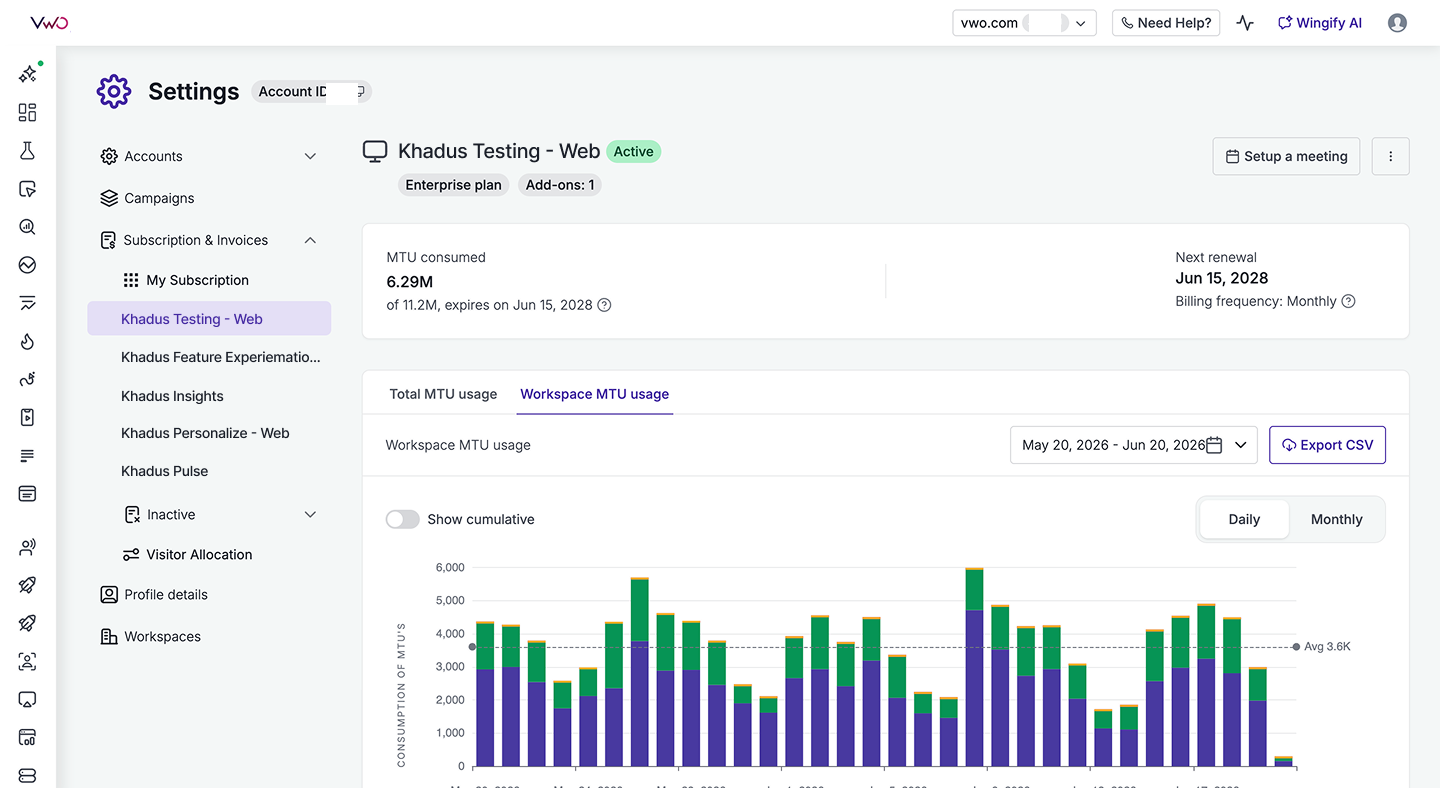Click the help icon beside Billing frequency
1440x788 pixels.
pyautogui.click(x=1348, y=301)
